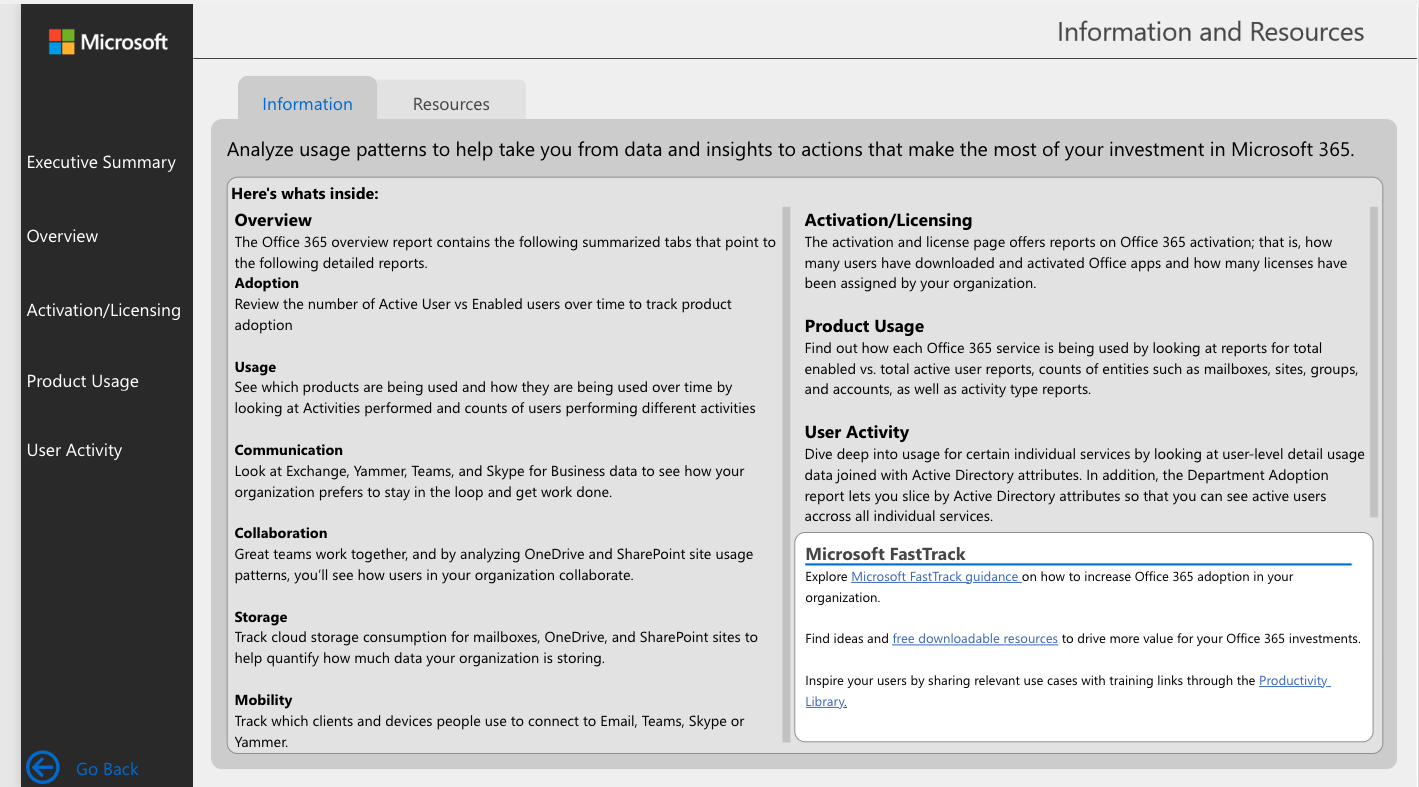Screen dimensions: 1419x787
Task: Switch to the Resources tab
Action: click(451, 104)
